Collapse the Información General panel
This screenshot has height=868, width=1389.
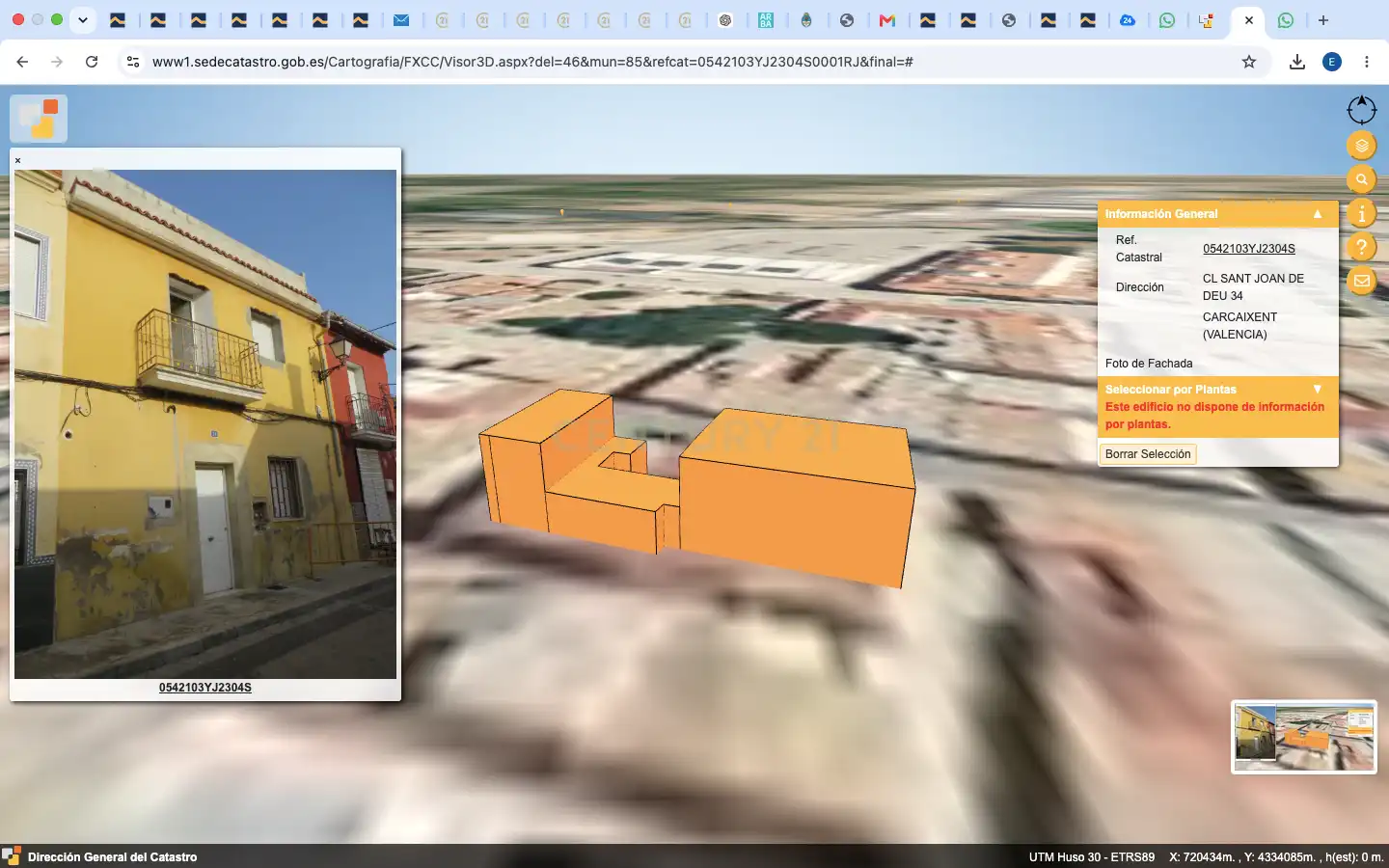point(1318,214)
